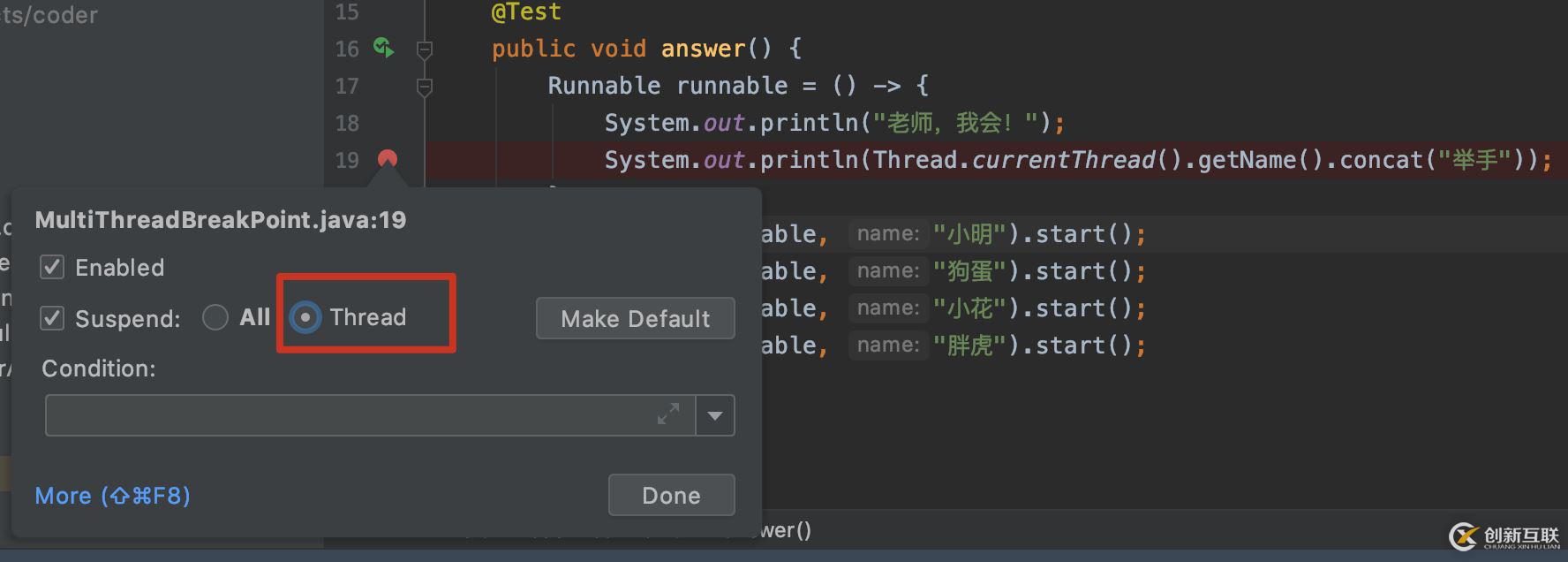Click the run test icon on line 16
This screenshot has height=562, width=1568.
383,48
